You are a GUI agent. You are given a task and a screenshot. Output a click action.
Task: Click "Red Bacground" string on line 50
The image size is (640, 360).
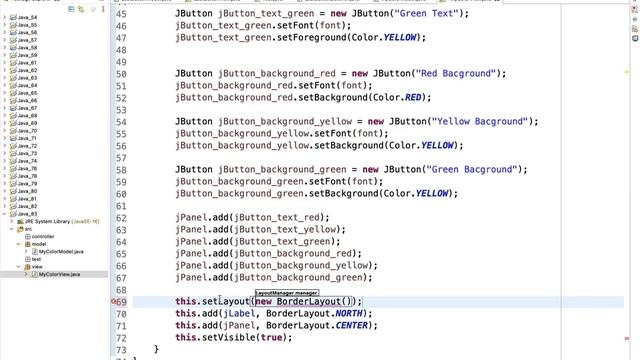pyautogui.click(x=456, y=73)
